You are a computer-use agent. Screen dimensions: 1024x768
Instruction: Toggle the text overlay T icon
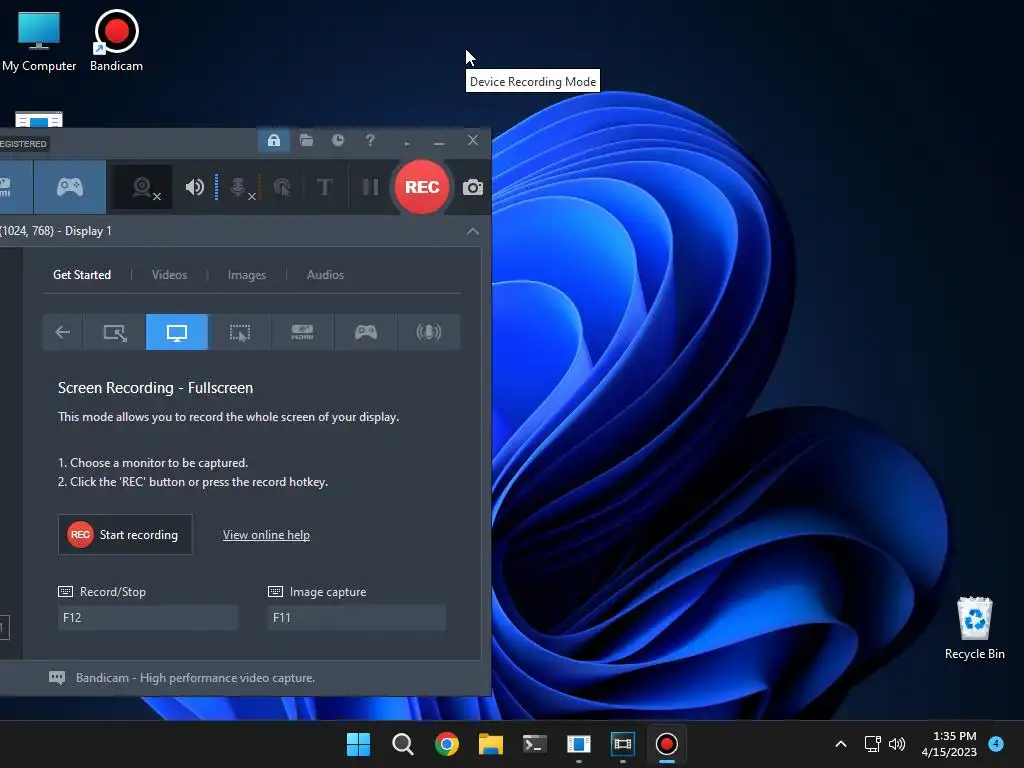pyautogui.click(x=325, y=187)
